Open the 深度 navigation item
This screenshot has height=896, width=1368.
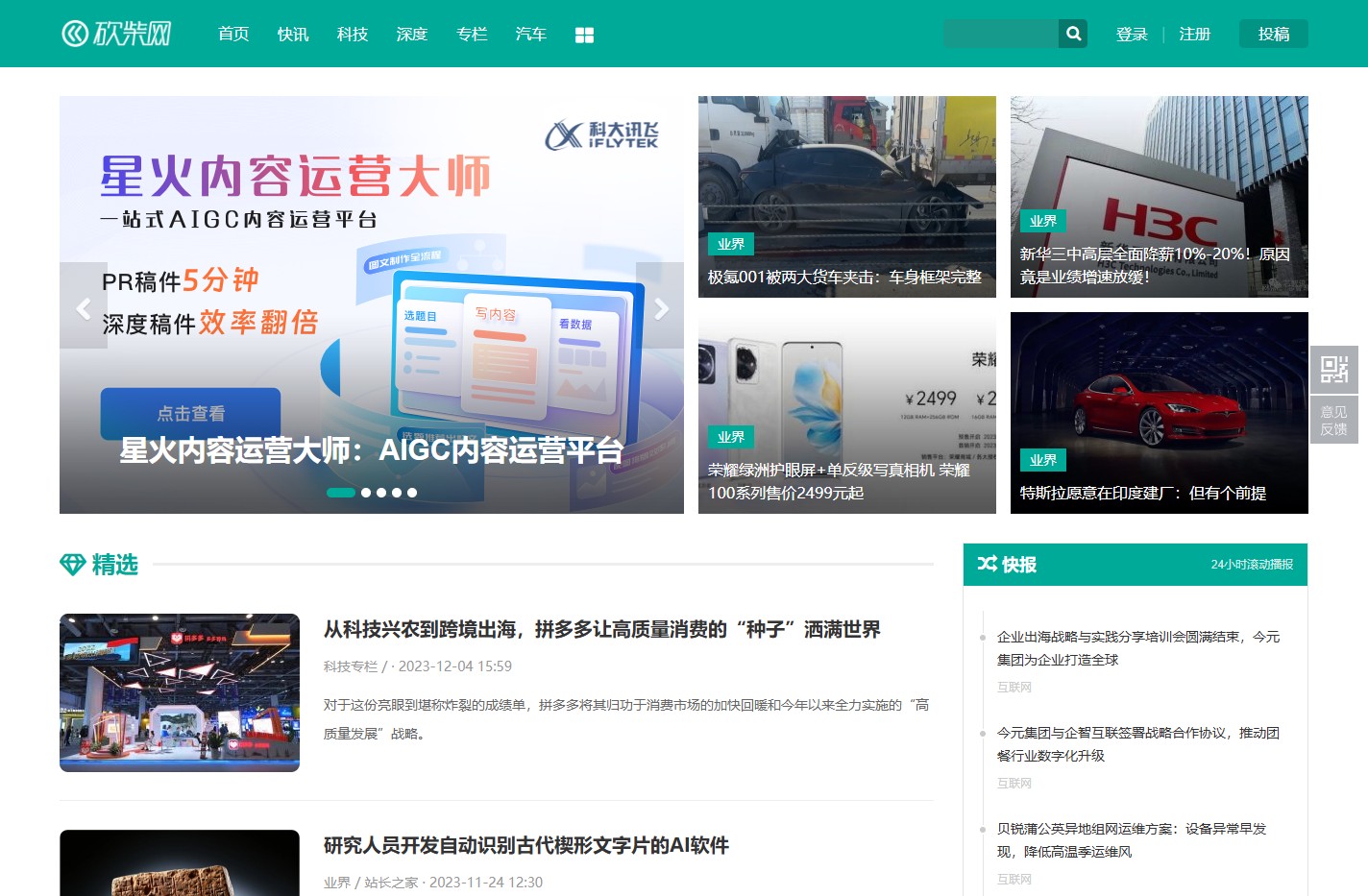[412, 34]
